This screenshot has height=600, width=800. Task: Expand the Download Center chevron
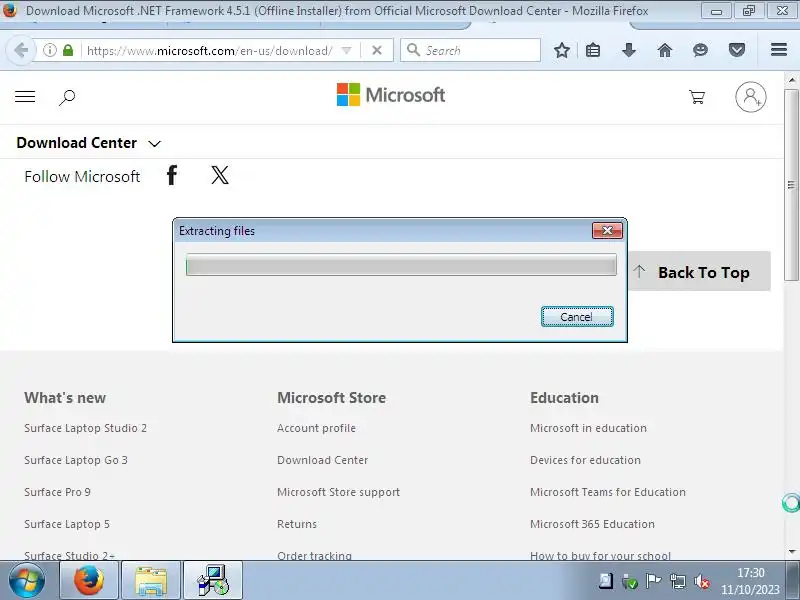tap(155, 144)
